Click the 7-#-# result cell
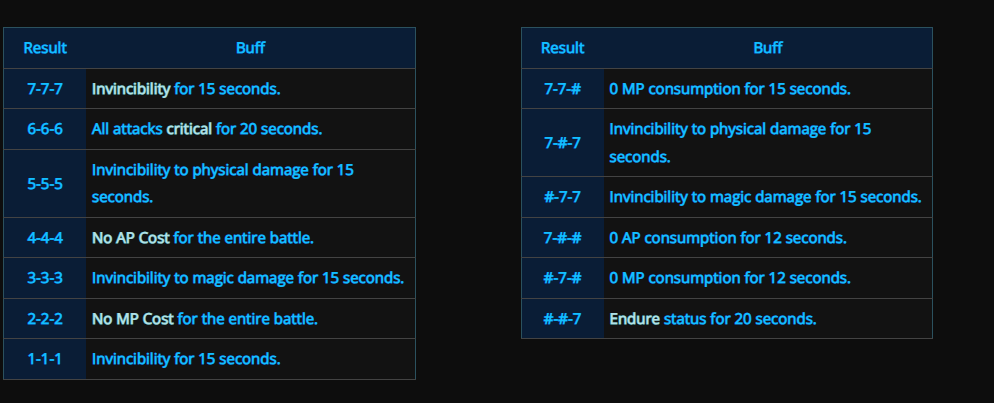The height and width of the screenshot is (403, 994). 562,238
